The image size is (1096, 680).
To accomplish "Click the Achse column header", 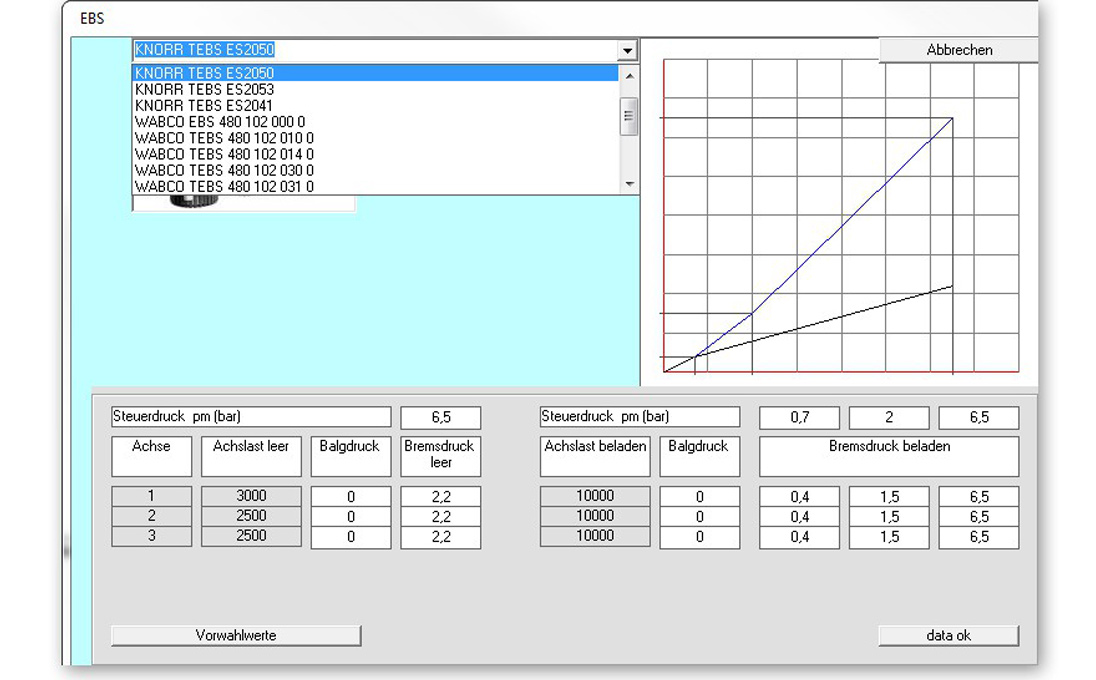I will (152, 456).
